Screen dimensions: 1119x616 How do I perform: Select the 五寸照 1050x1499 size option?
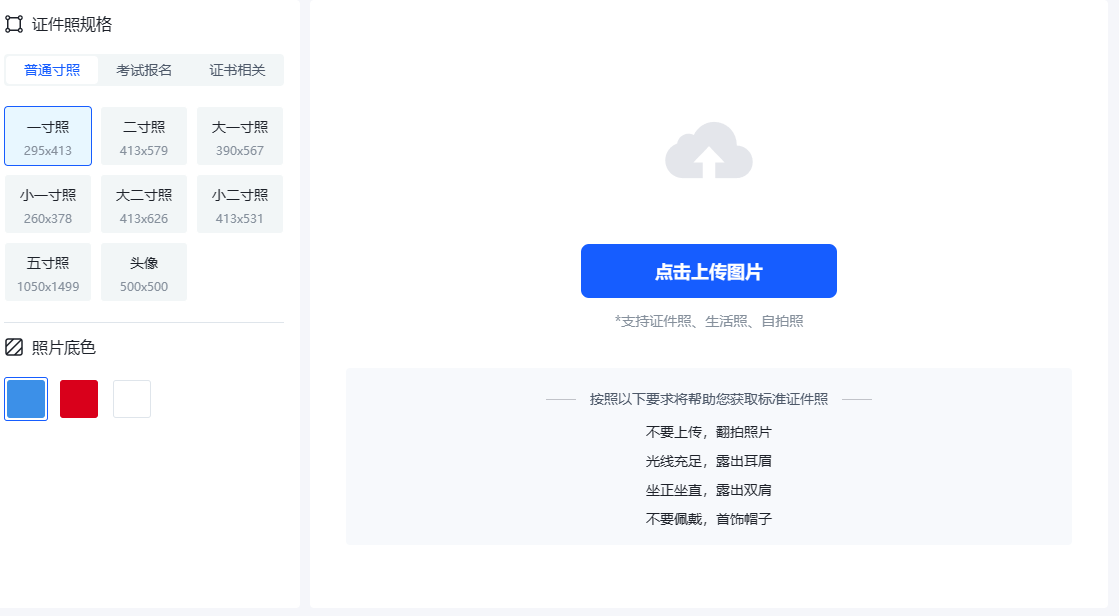(48, 271)
